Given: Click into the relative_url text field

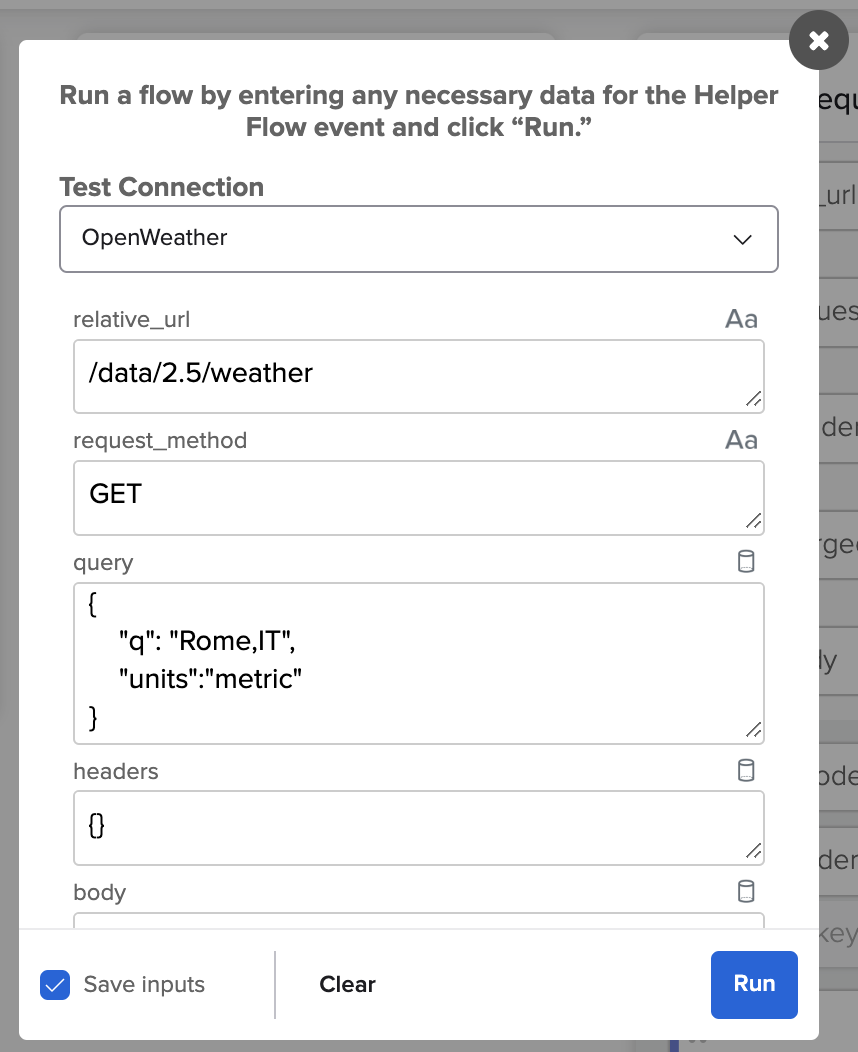Looking at the screenshot, I should point(400,375).
